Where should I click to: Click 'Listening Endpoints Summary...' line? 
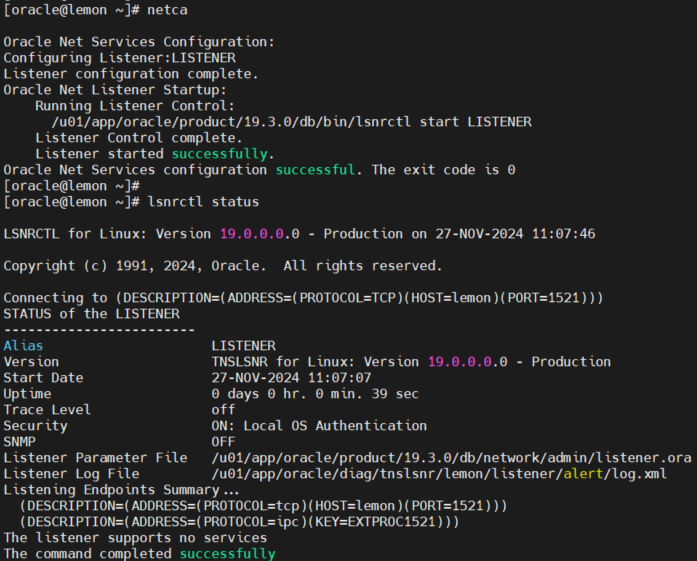coord(121,490)
